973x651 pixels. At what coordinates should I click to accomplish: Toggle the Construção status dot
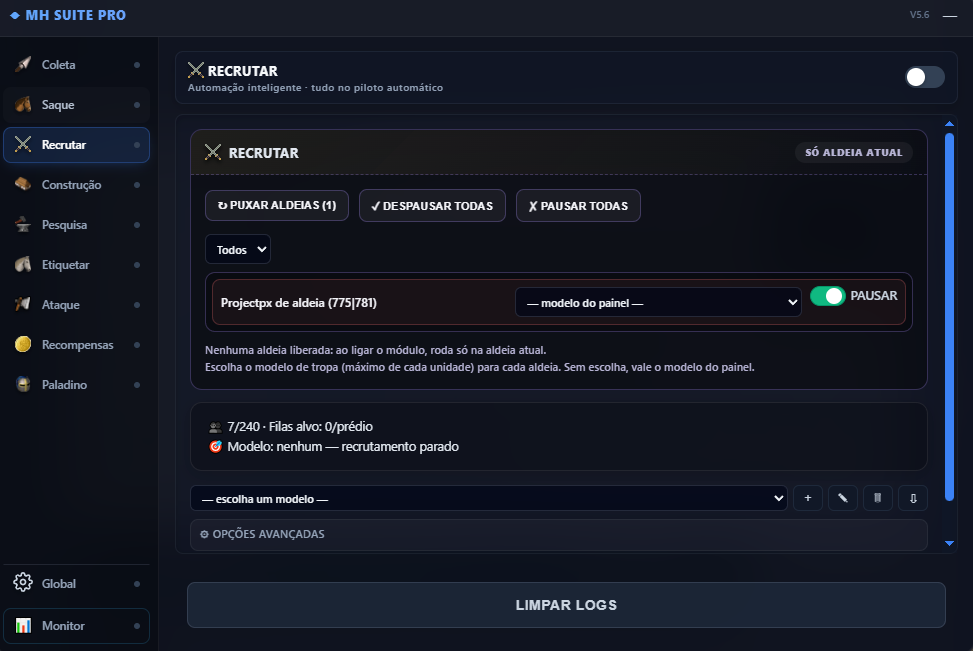(x=137, y=185)
